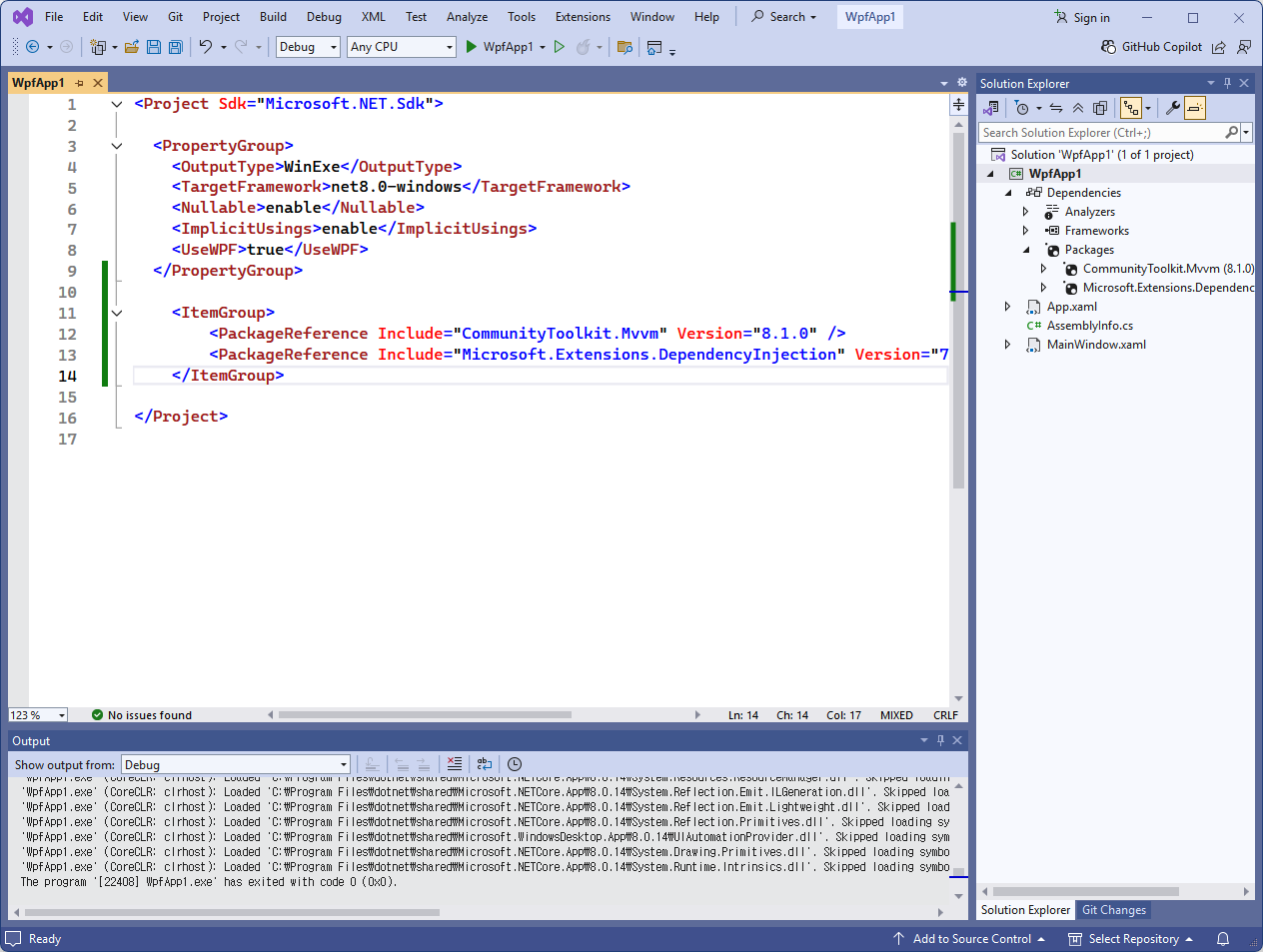The height and width of the screenshot is (952, 1263).
Task: Expand the Frameworks node
Action: 1026,231
